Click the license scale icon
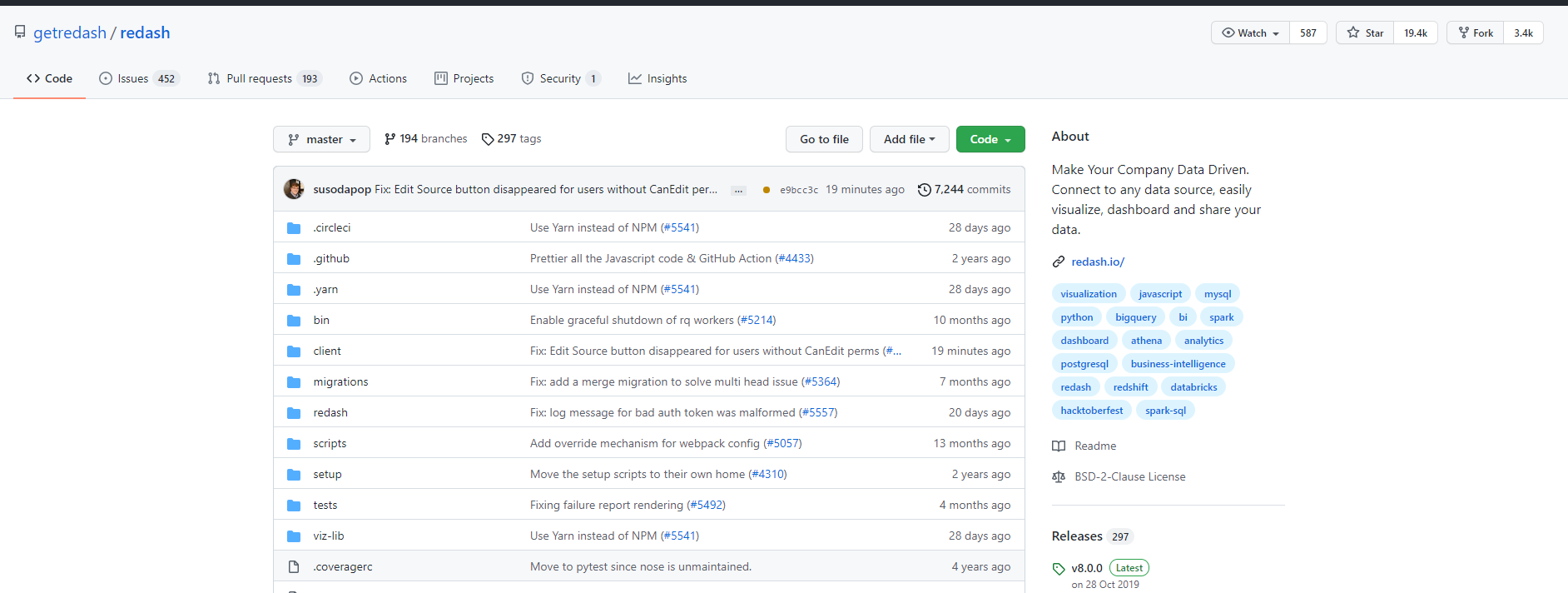This screenshot has height=593, width=1568. (1059, 477)
